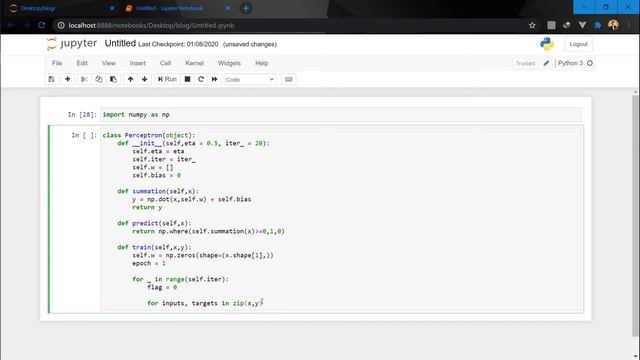The image size is (640, 360).
Task: Click the Python logo icon
Action: [547, 44]
